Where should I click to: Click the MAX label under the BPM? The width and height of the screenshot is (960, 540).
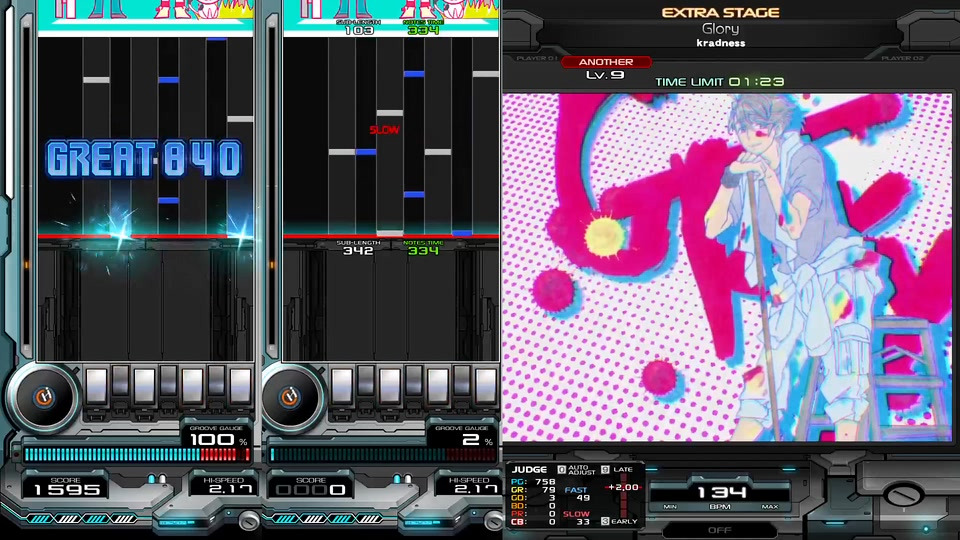coord(770,507)
